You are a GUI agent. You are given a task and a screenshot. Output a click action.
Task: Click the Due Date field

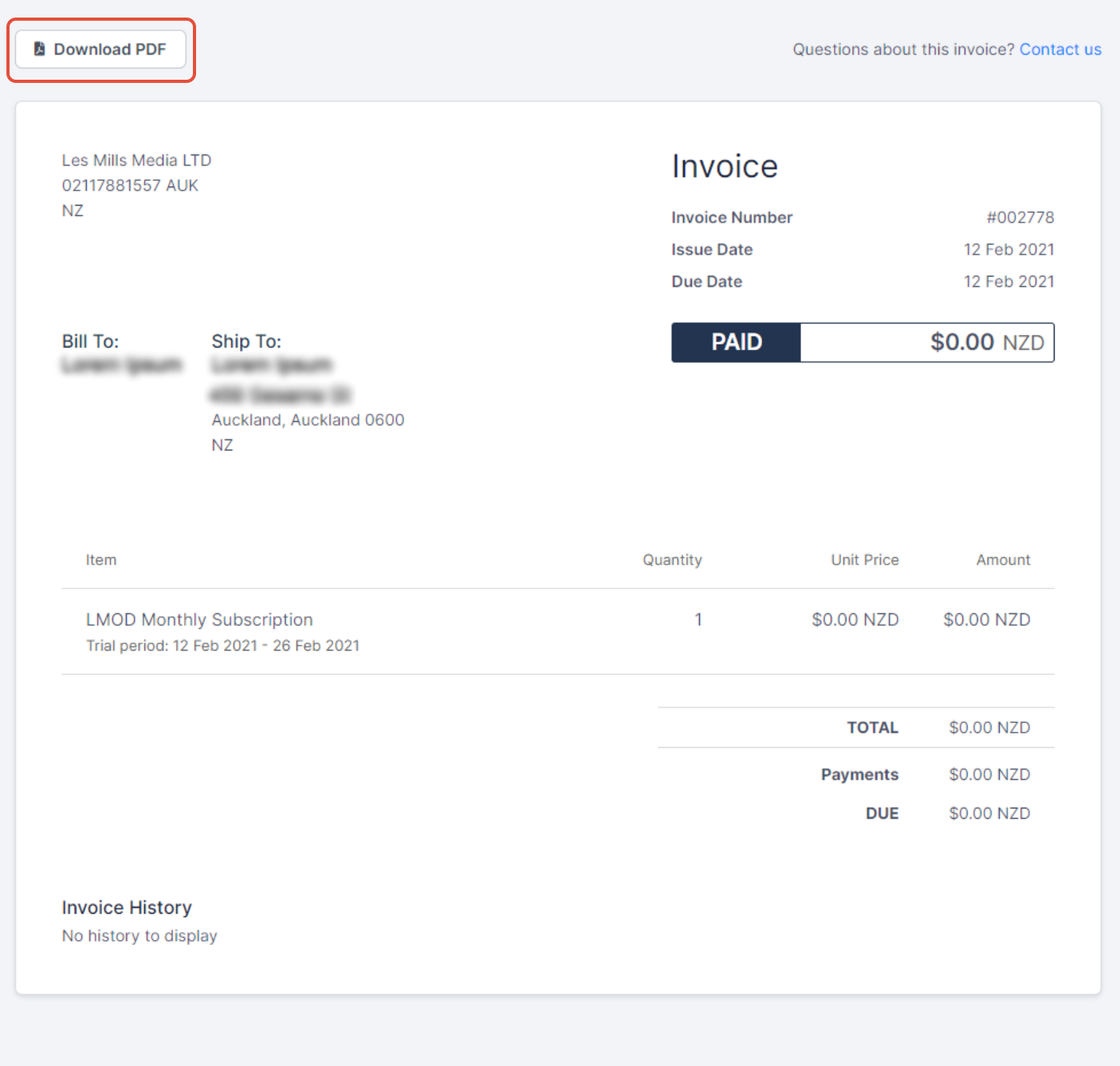(706, 281)
